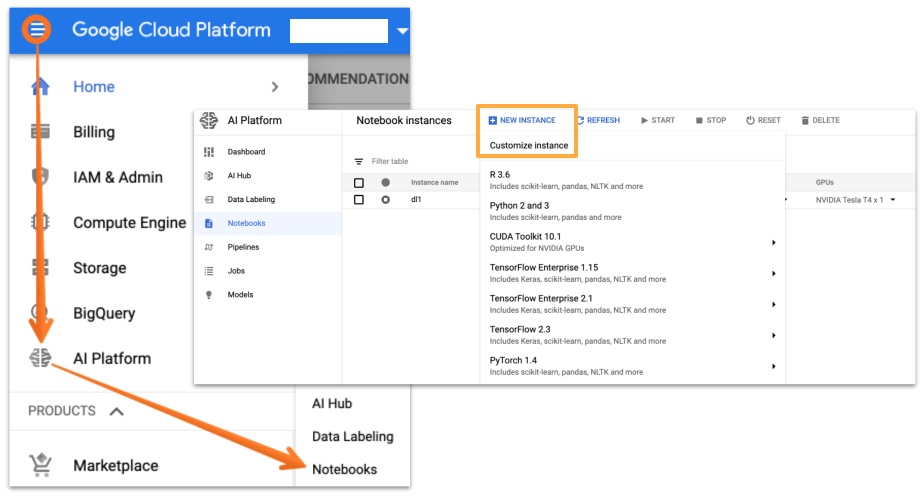Viewport: 924px width, 497px height.
Task: Check the dl1 instance checkbox
Action: tap(359, 200)
